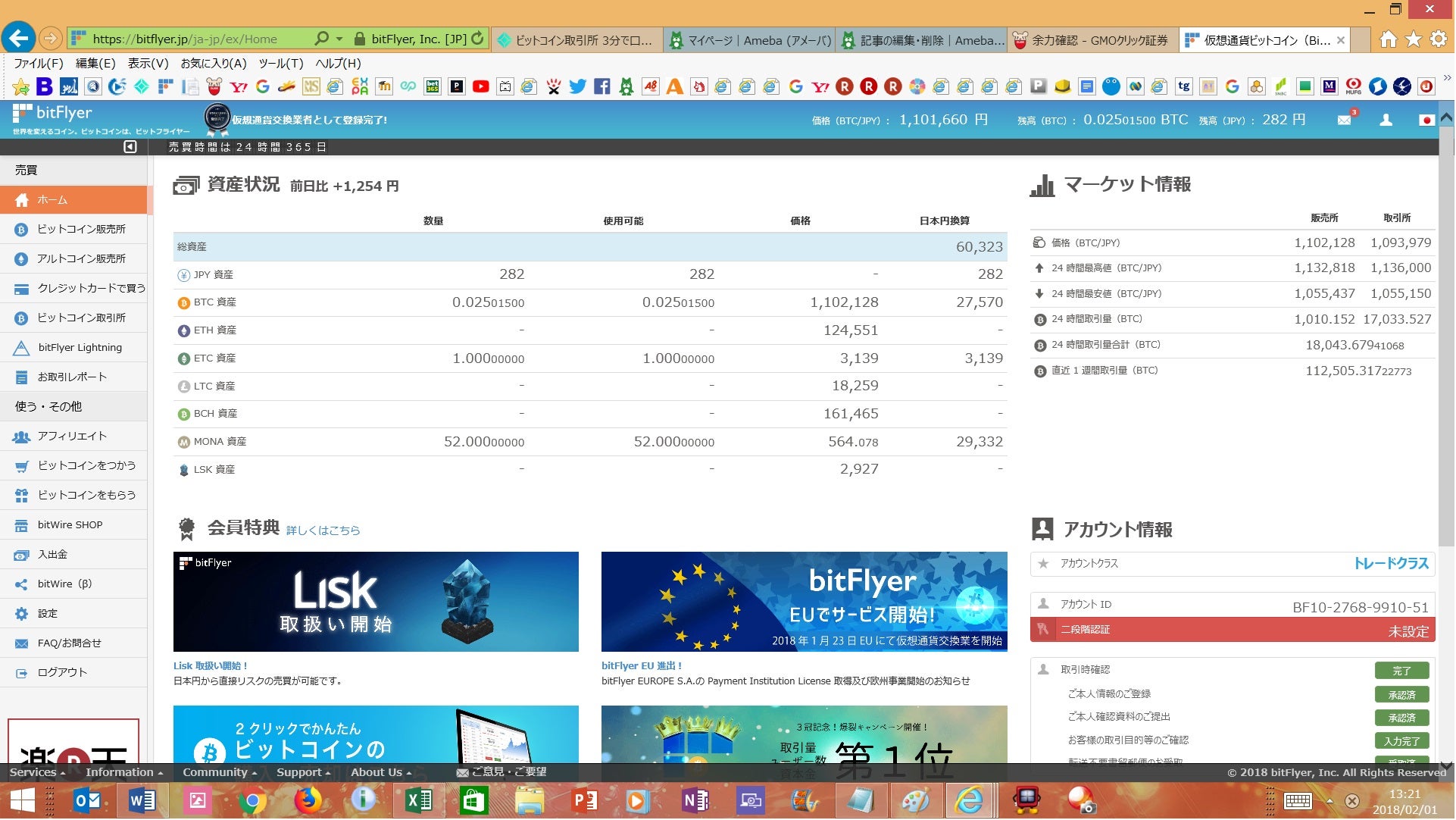
Task: Open bitFlyer Lightning from sidebar
Action: pos(73,348)
